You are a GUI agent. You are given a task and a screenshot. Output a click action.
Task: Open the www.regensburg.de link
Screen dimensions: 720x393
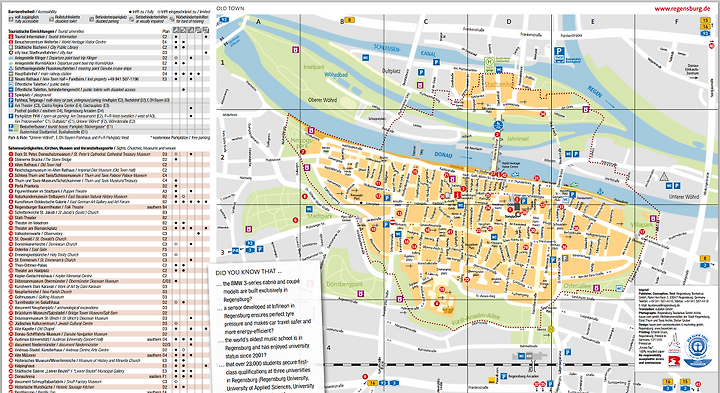pos(682,8)
